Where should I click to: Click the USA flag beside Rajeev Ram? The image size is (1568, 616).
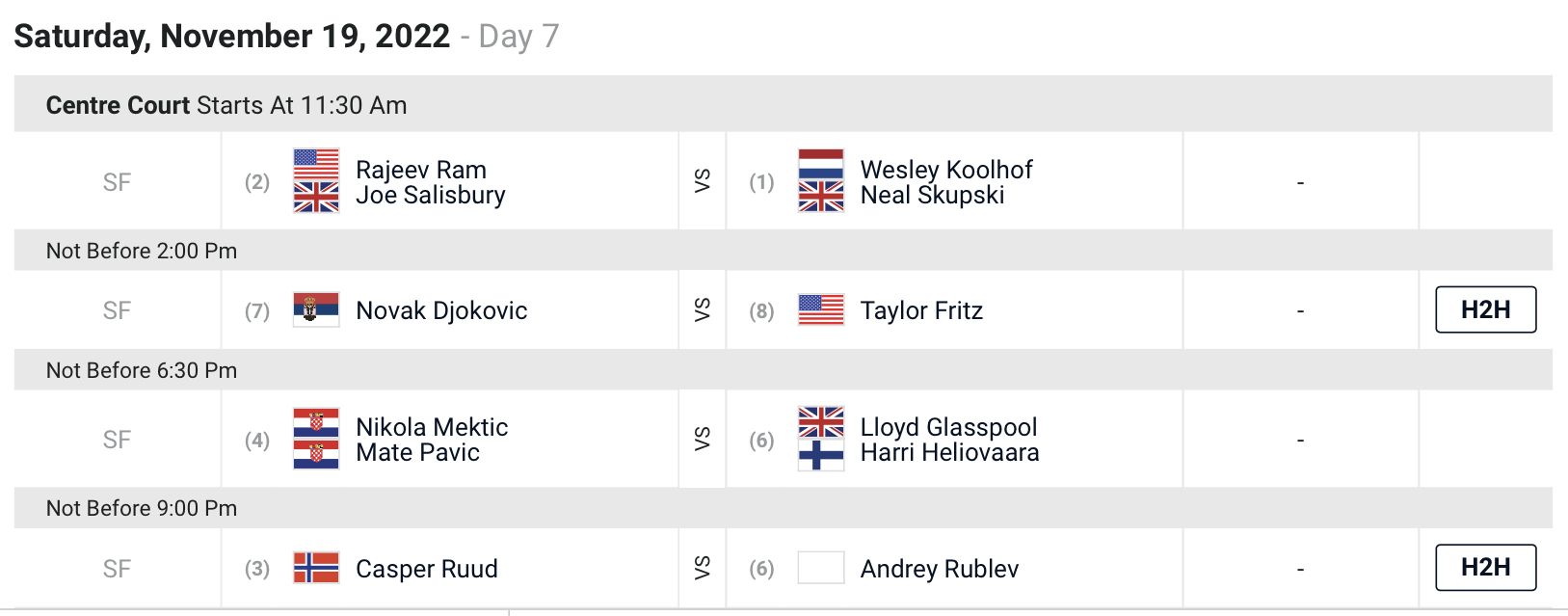click(316, 165)
